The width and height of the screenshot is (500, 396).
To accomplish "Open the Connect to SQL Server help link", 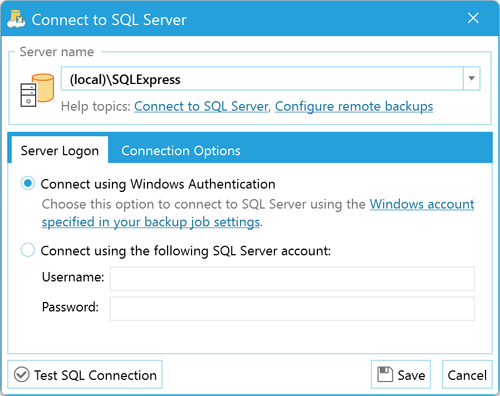I will pyautogui.click(x=201, y=106).
